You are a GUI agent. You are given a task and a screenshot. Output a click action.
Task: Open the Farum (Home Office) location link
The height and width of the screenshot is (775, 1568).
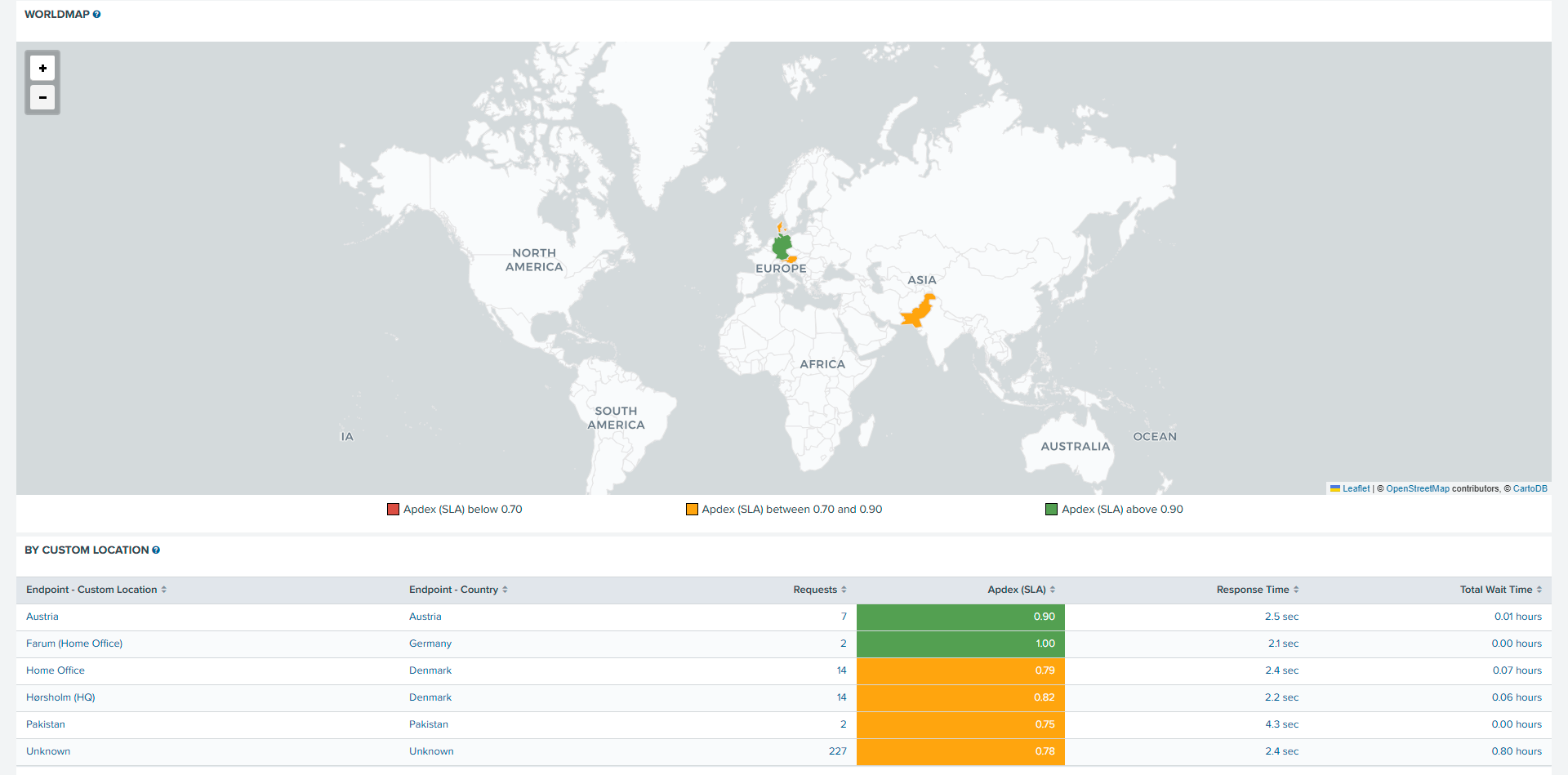coord(74,644)
